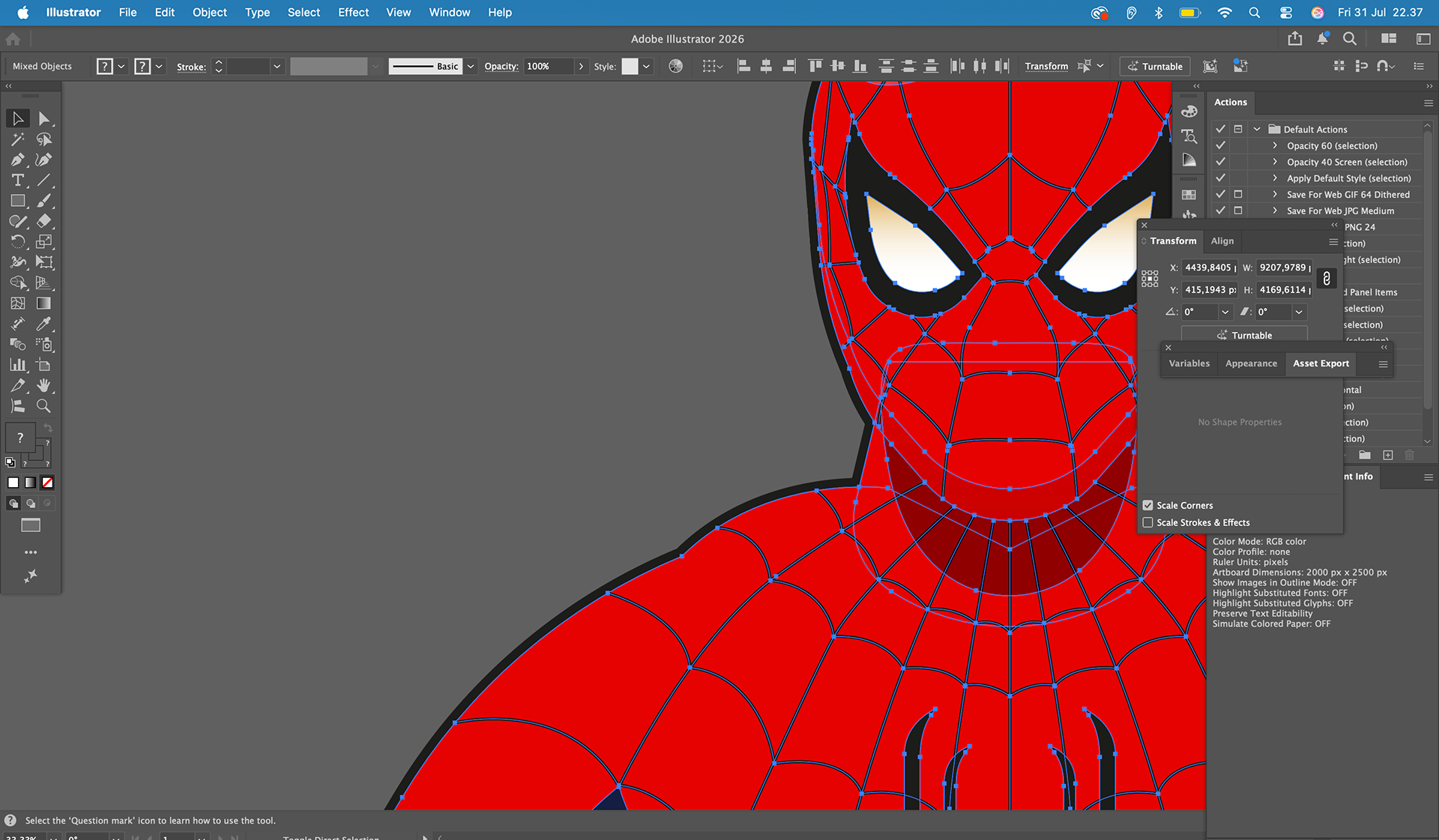Viewport: 1439px width, 840px height.
Task: Open the shear angle dropdown
Action: coord(1299,312)
